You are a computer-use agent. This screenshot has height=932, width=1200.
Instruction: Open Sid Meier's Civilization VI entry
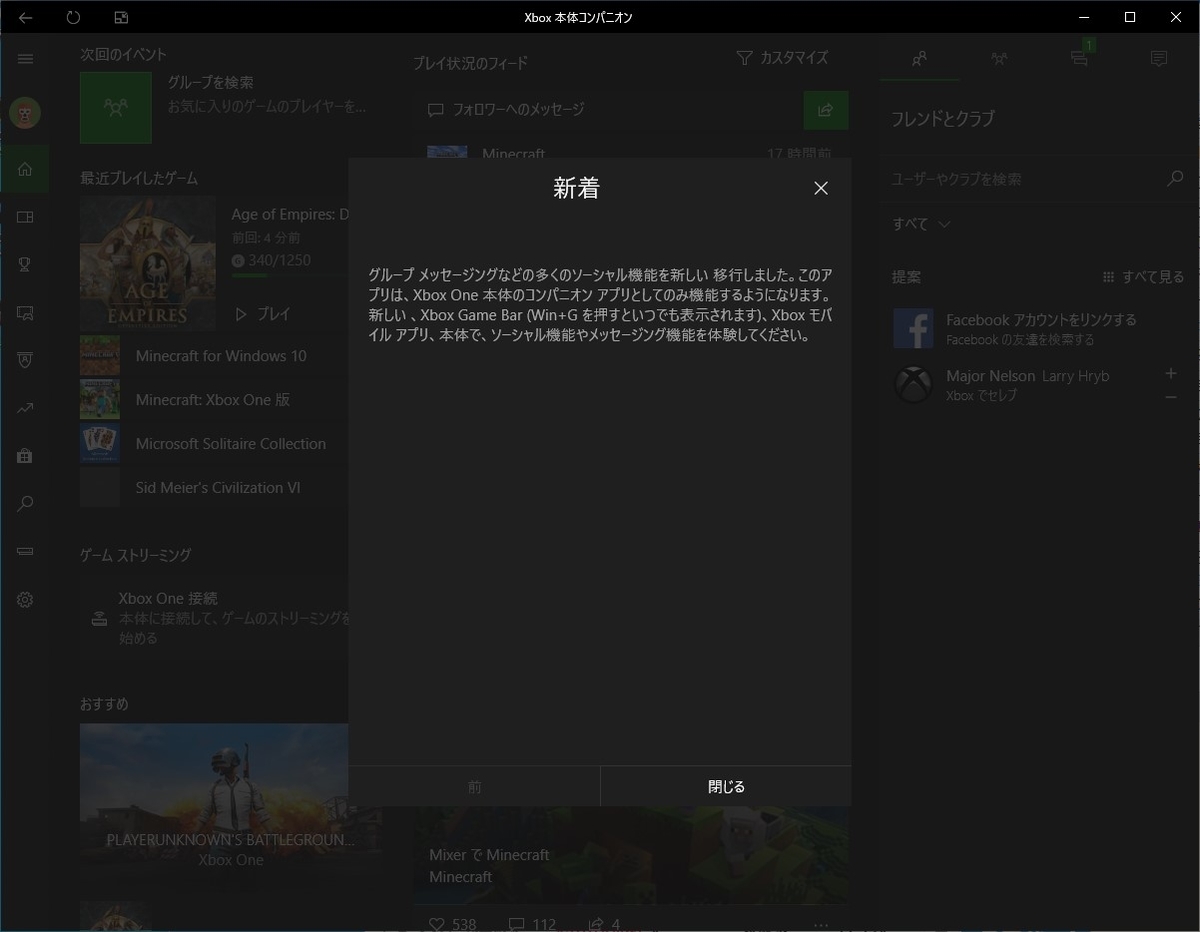(214, 488)
